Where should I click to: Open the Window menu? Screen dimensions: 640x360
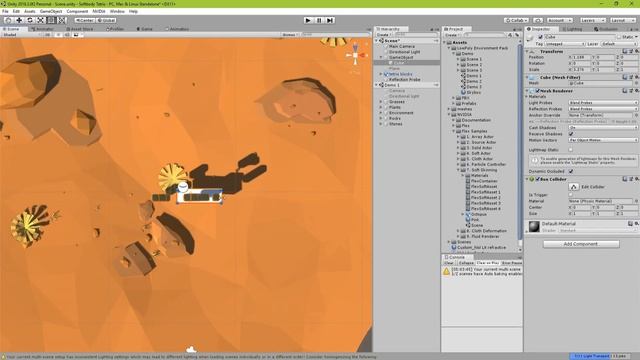[x=117, y=11]
